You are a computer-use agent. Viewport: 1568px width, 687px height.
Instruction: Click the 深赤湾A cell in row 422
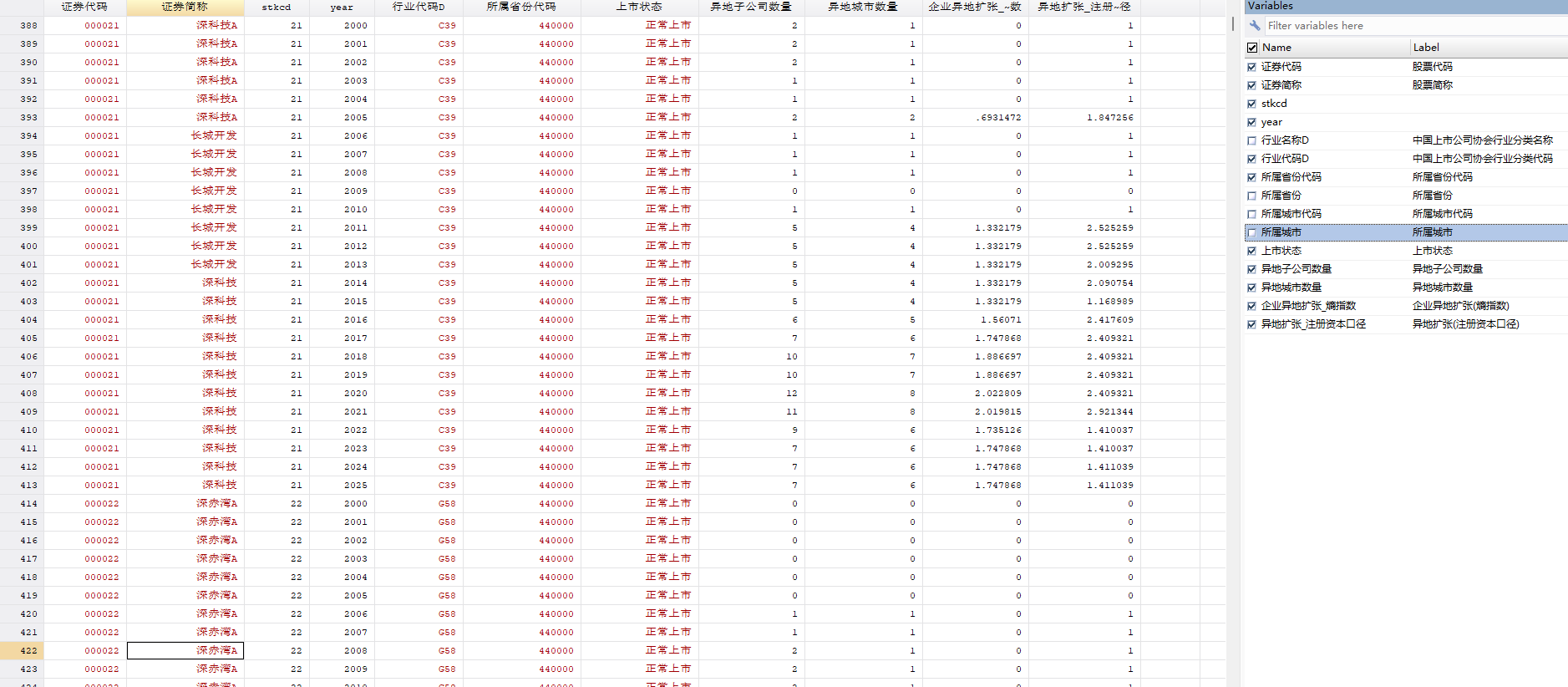[x=185, y=650]
